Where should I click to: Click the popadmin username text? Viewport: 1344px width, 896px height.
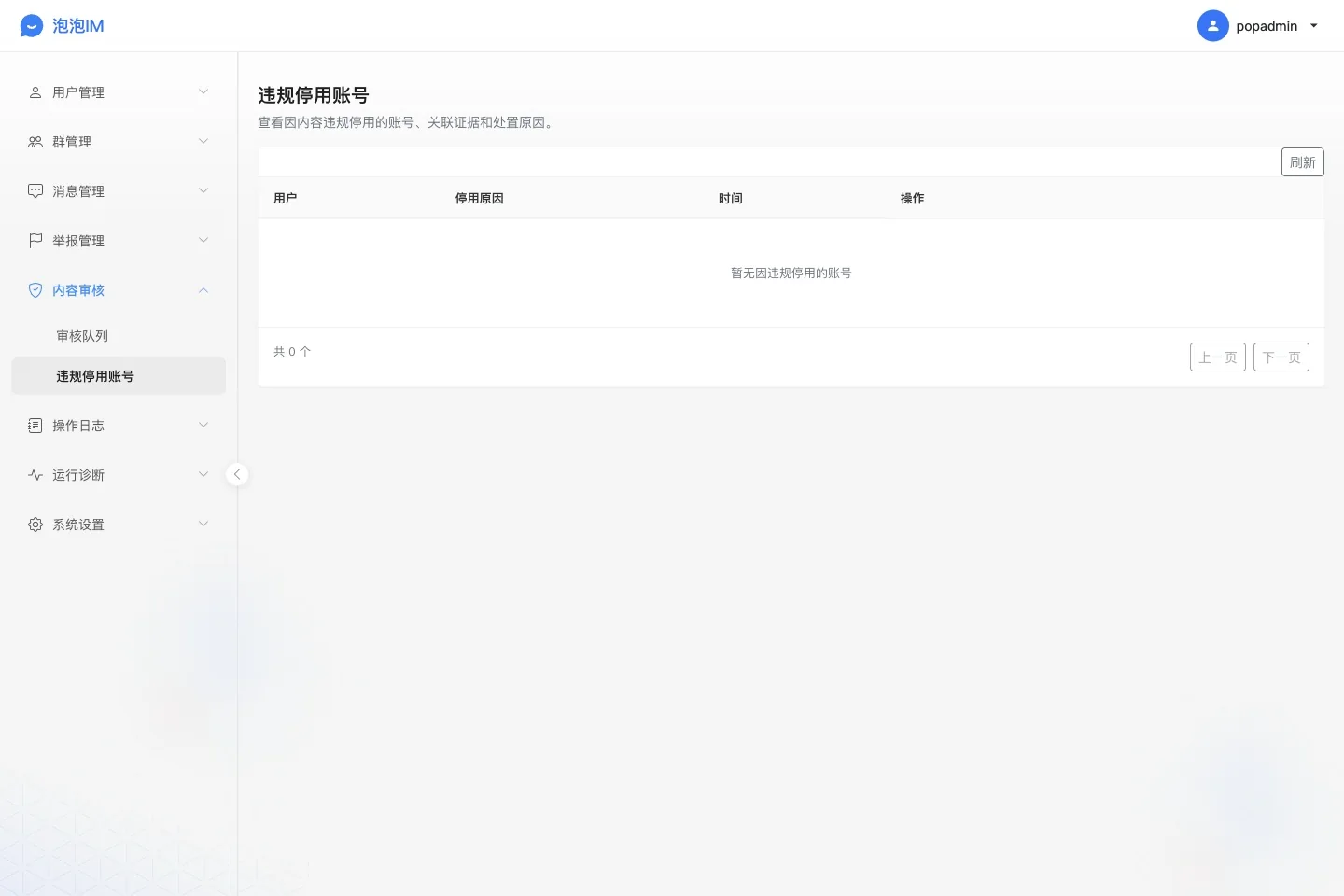1267,26
